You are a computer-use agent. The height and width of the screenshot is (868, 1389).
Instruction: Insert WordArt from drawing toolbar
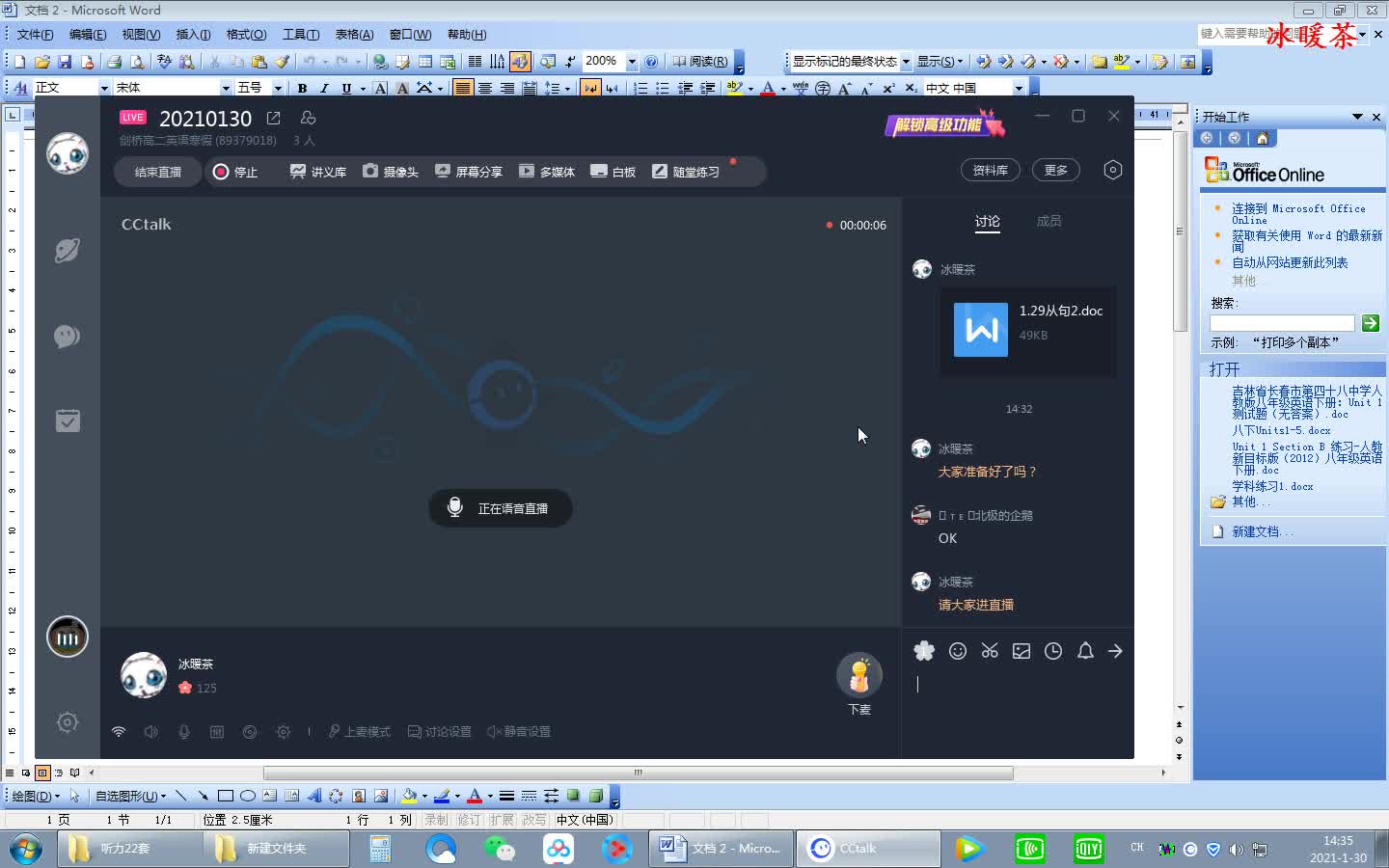(314, 796)
